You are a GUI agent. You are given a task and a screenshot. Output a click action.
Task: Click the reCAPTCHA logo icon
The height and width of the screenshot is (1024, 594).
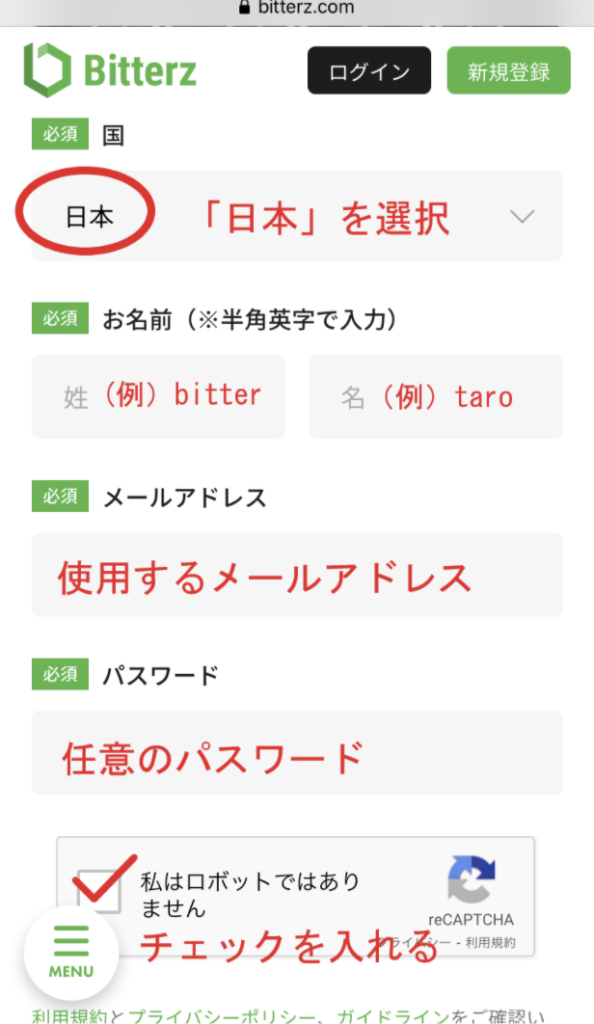[471, 878]
